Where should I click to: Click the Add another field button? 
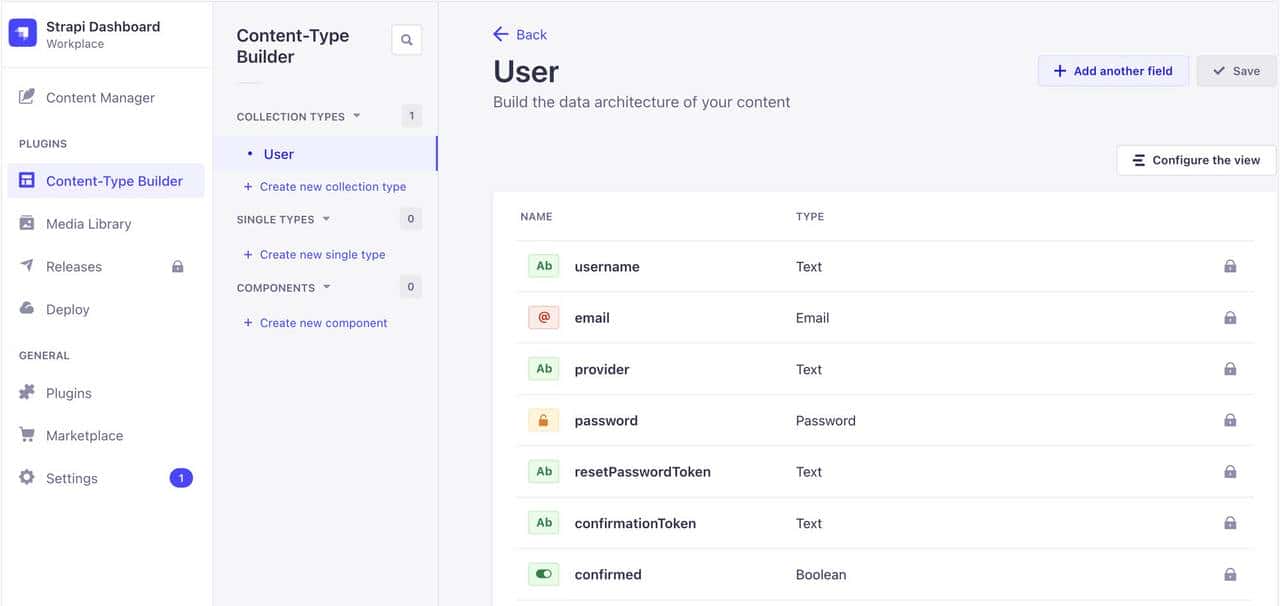coord(1113,70)
